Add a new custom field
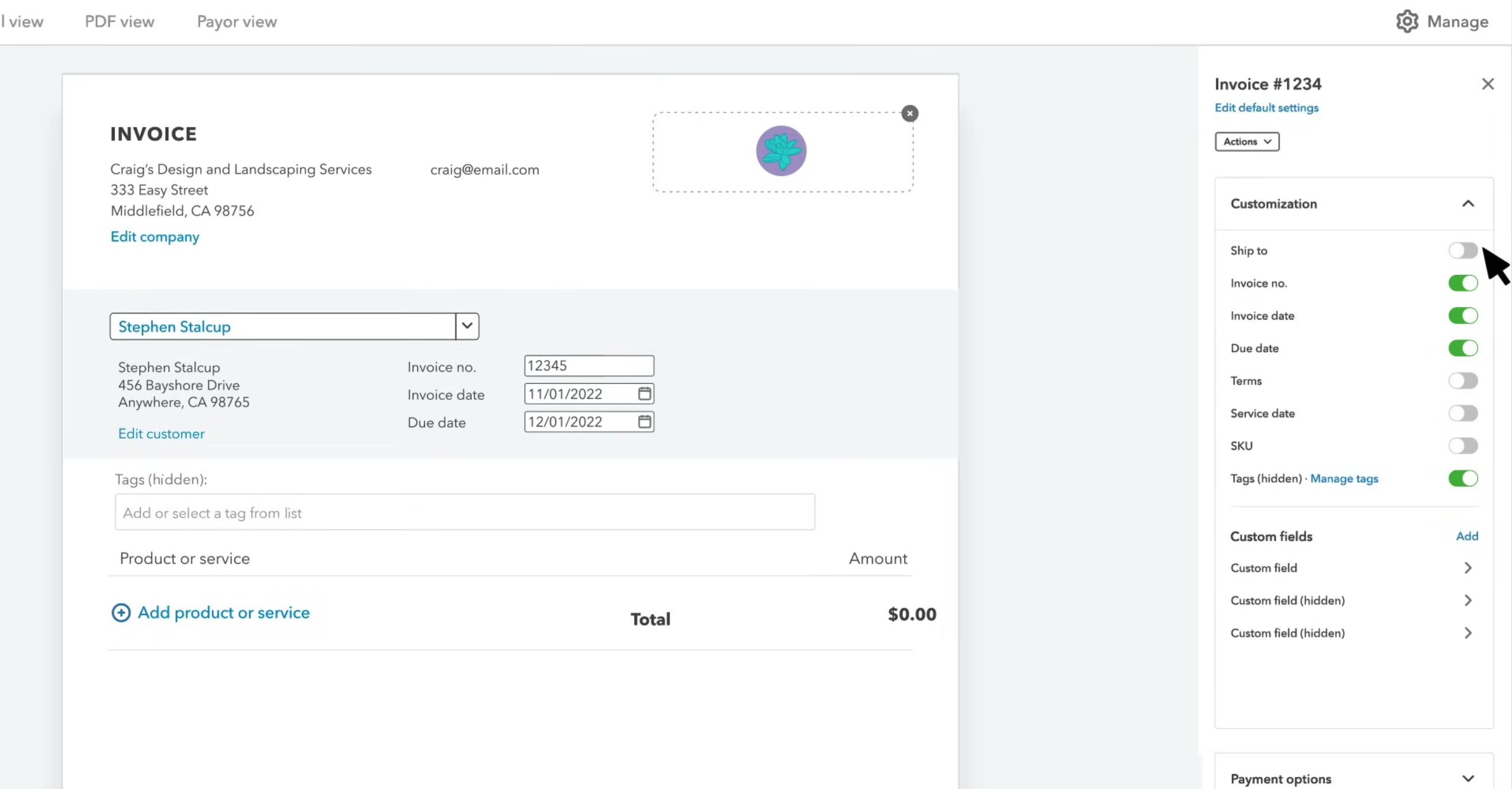1512x789 pixels. coord(1467,536)
